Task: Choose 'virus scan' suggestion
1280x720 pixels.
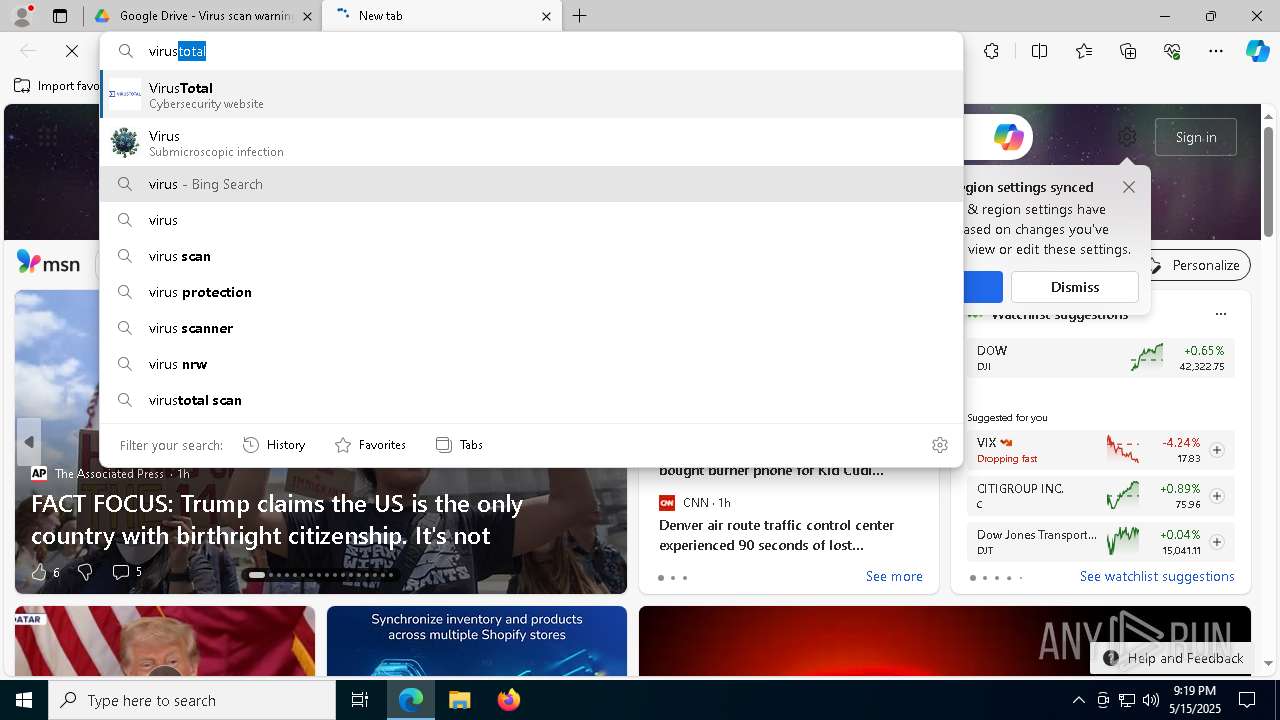Action: (x=531, y=256)
